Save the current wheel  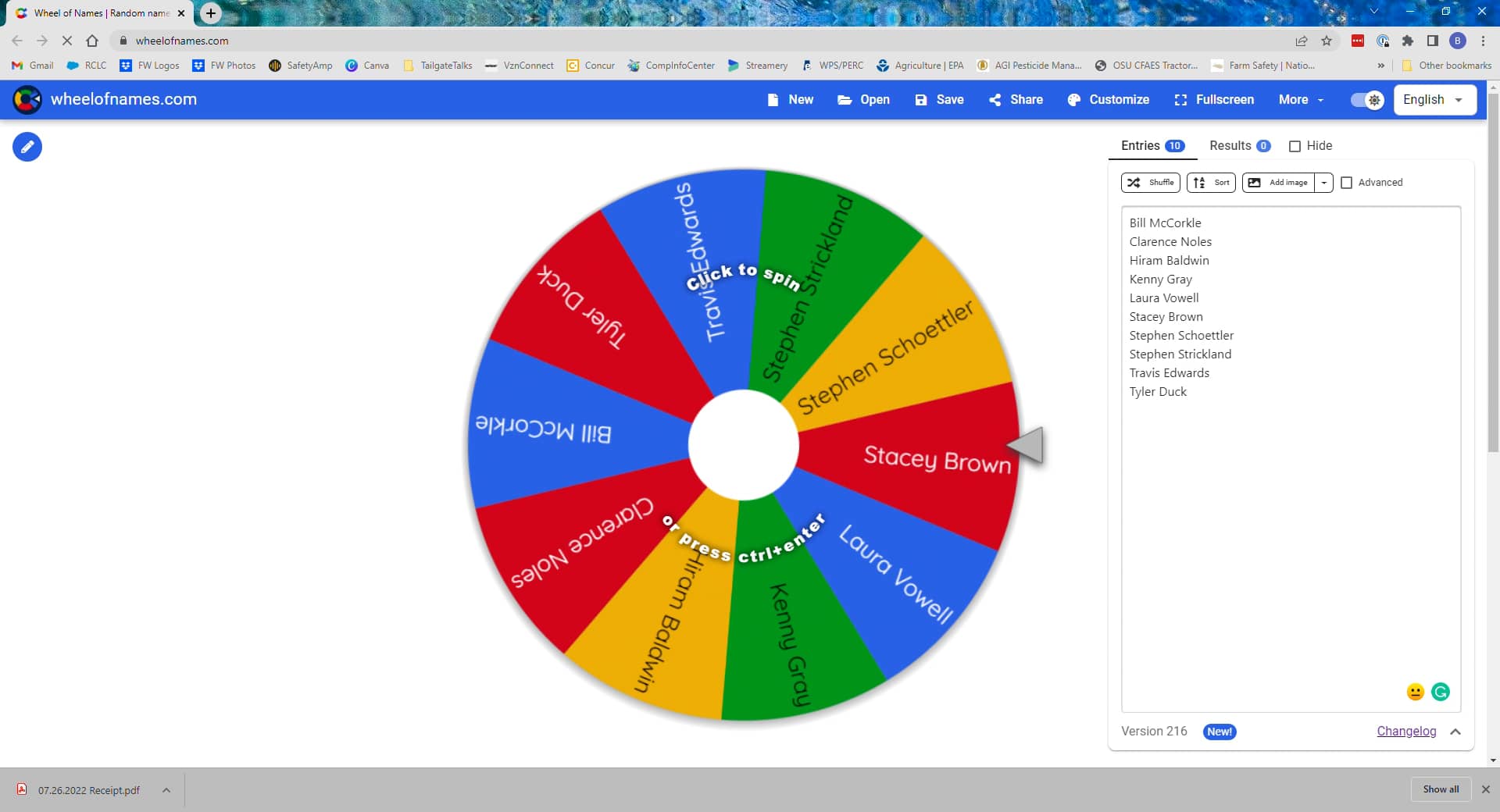pos(939,99)
